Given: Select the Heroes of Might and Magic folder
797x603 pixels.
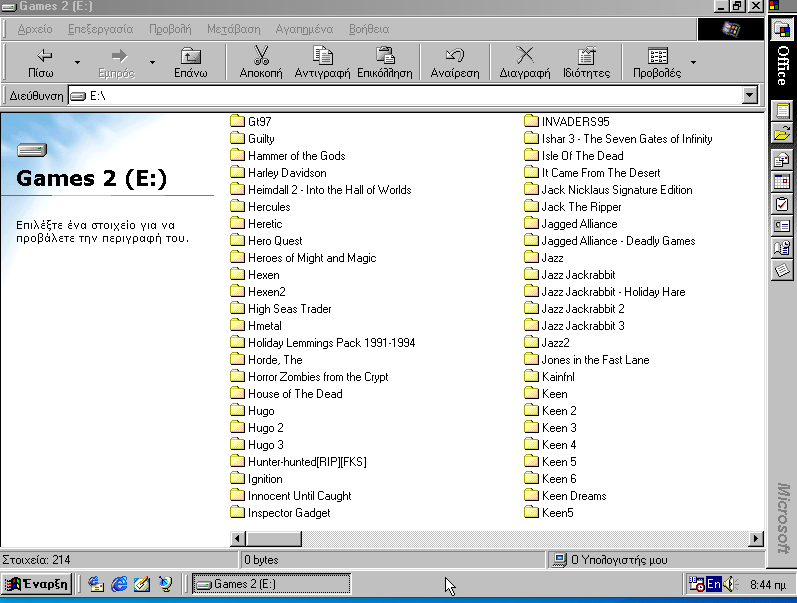Looking at the screenshot, I should (311, 258).
